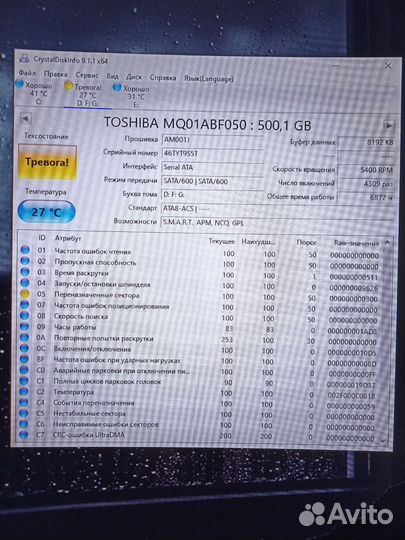405x540 pixels.
Task: Click the Текущее column header
Action: point(222,241)
